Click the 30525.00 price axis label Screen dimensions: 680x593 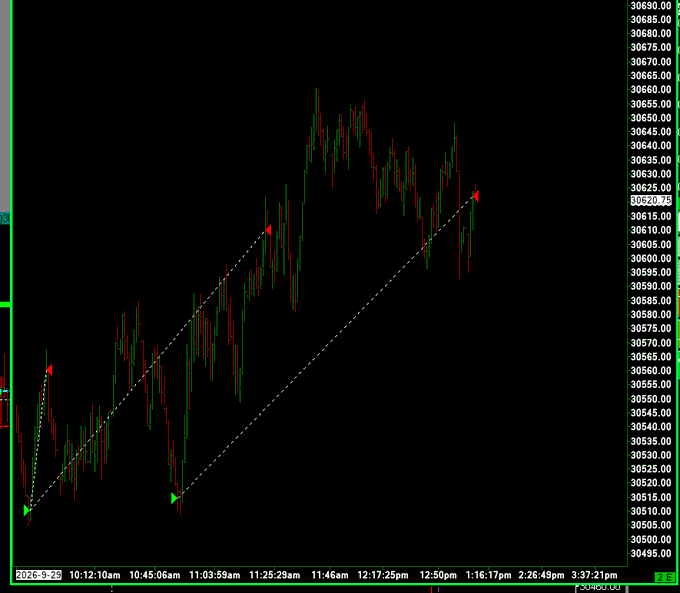(651, 469)
